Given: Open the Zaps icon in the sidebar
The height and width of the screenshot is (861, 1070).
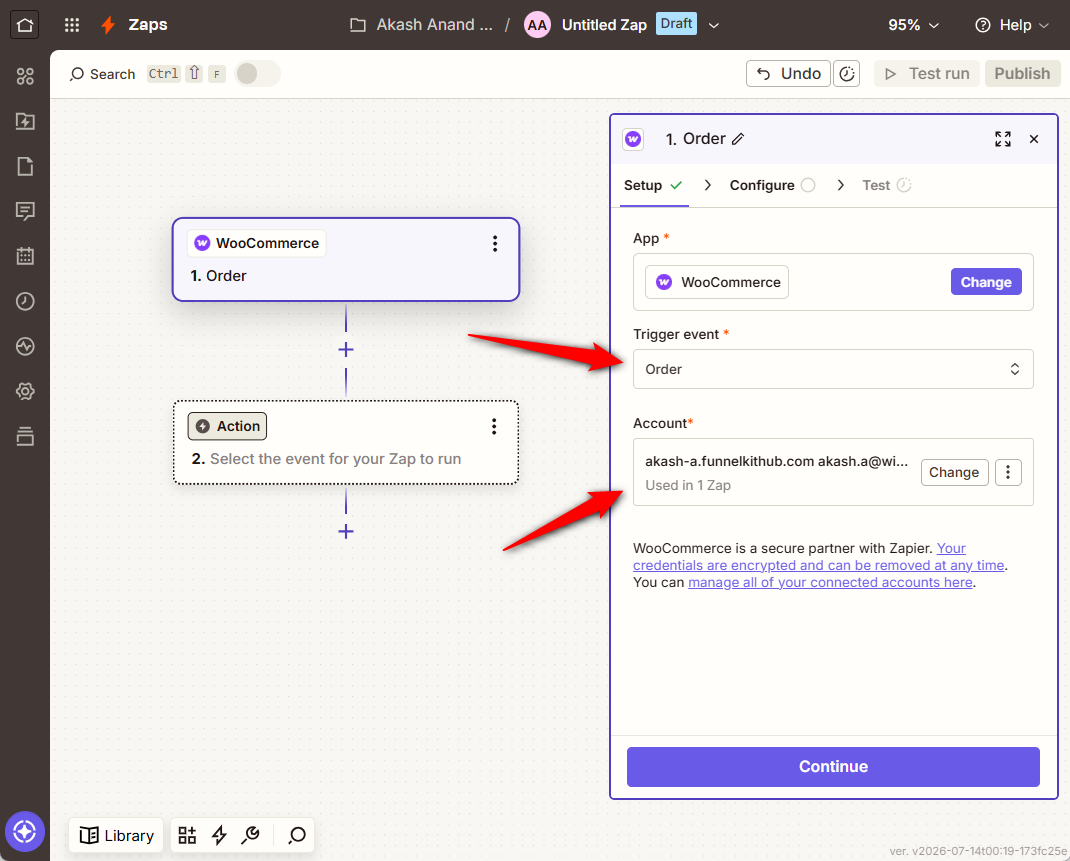Looking at the screenshot, I should (x=25, y=121).
